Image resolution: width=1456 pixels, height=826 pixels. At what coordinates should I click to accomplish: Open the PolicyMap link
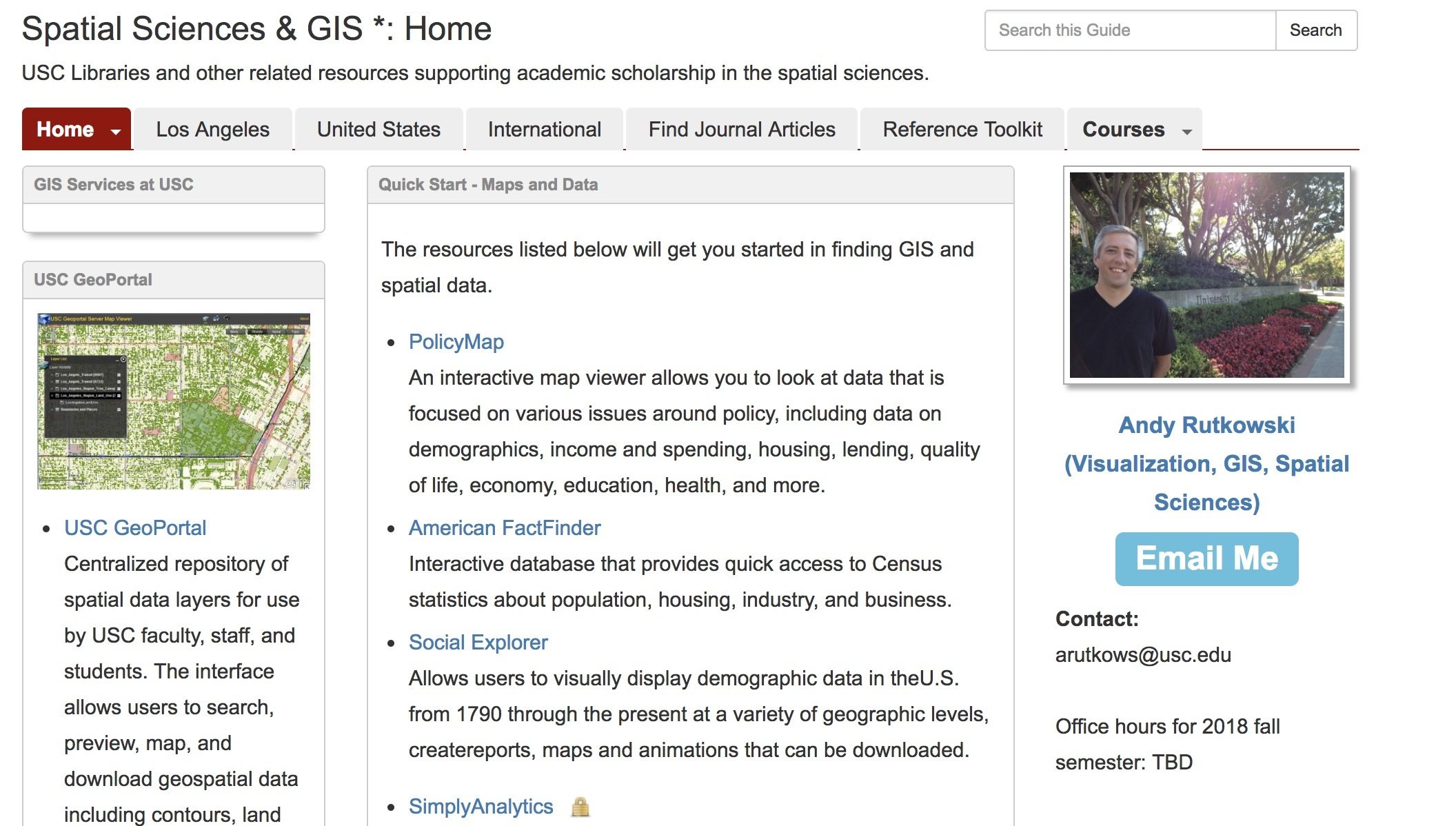pos(456,342)
